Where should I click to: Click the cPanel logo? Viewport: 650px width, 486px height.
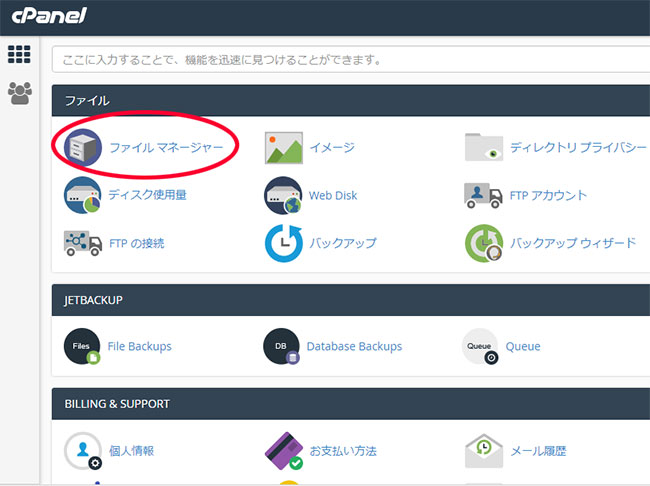coord(49,16)
